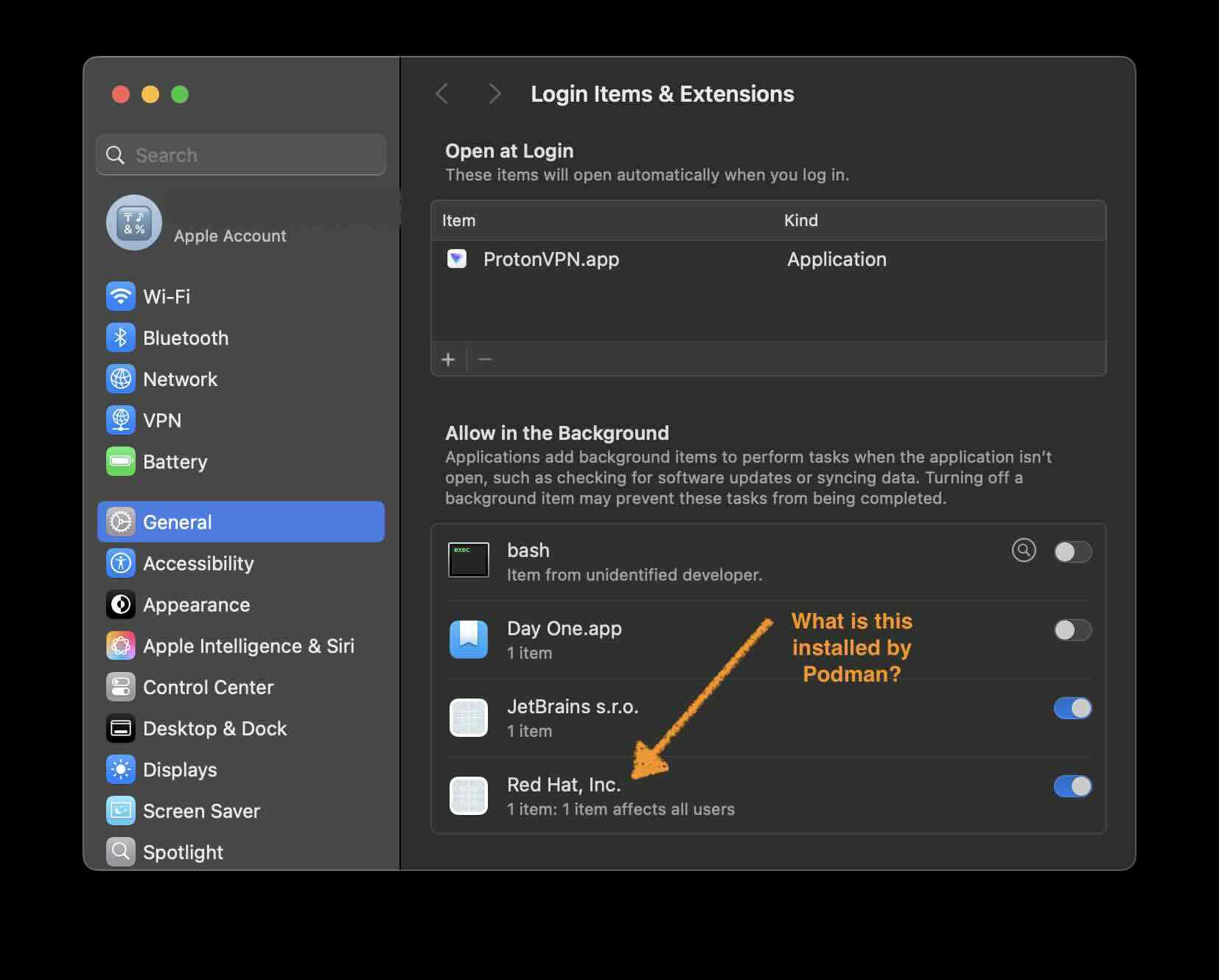Click the 'Application' kind cell
This screenshot has width=1219, height=980.
pyautogui.click(x=836, y=259)
